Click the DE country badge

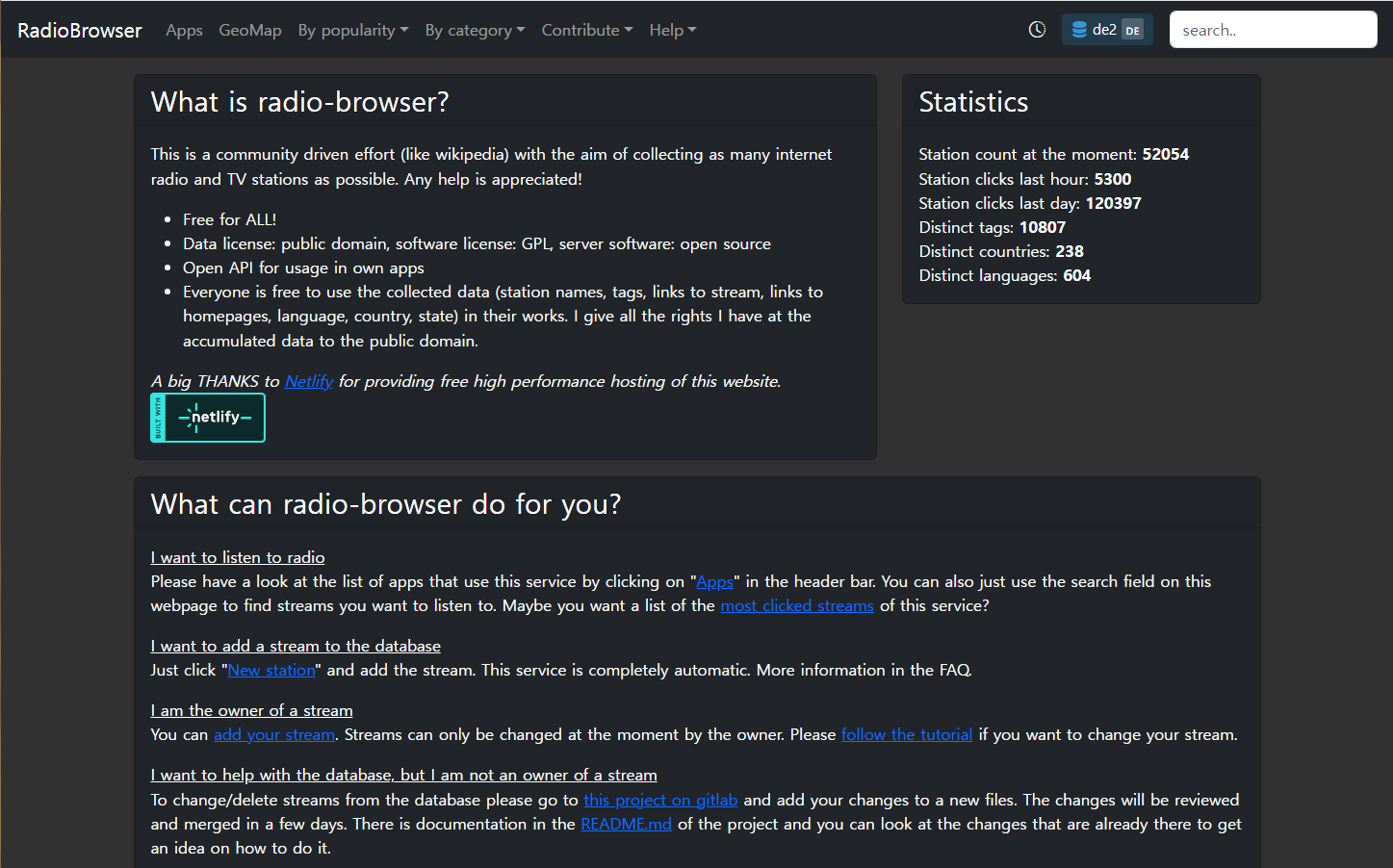pos(1133,31)
